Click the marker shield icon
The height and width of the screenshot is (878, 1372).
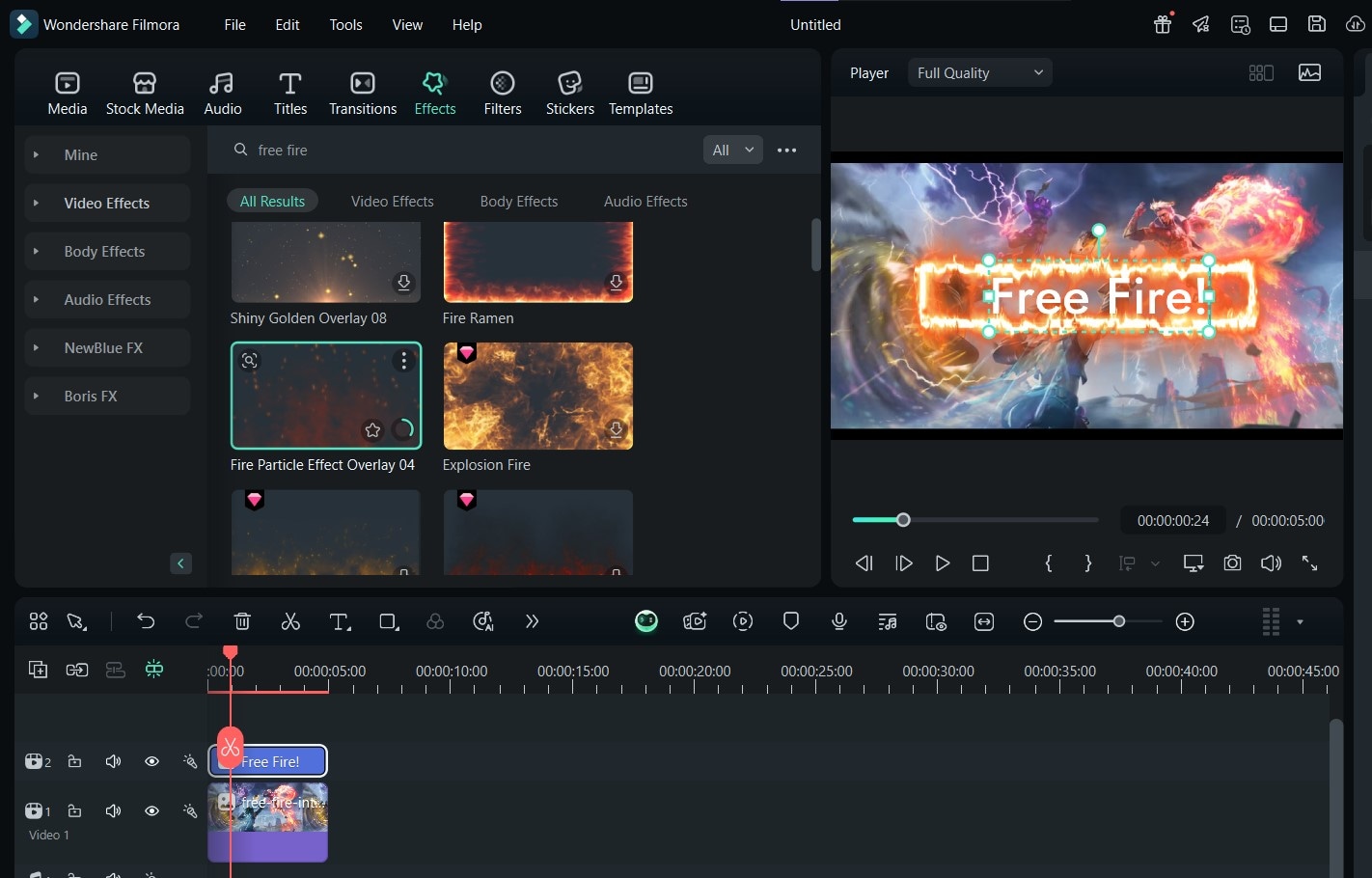[791, 621]
